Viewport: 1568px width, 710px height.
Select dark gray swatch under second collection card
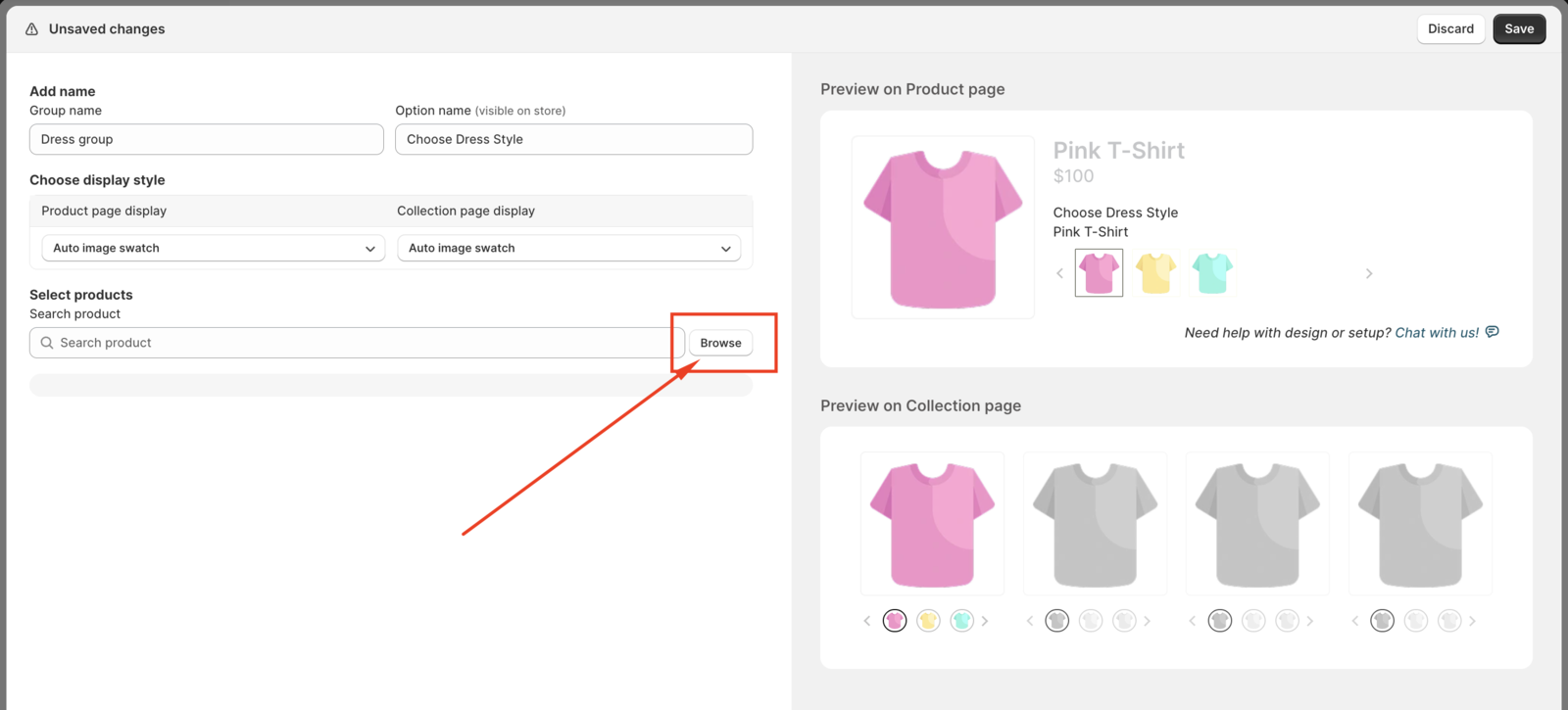[x=1057, y=621]
